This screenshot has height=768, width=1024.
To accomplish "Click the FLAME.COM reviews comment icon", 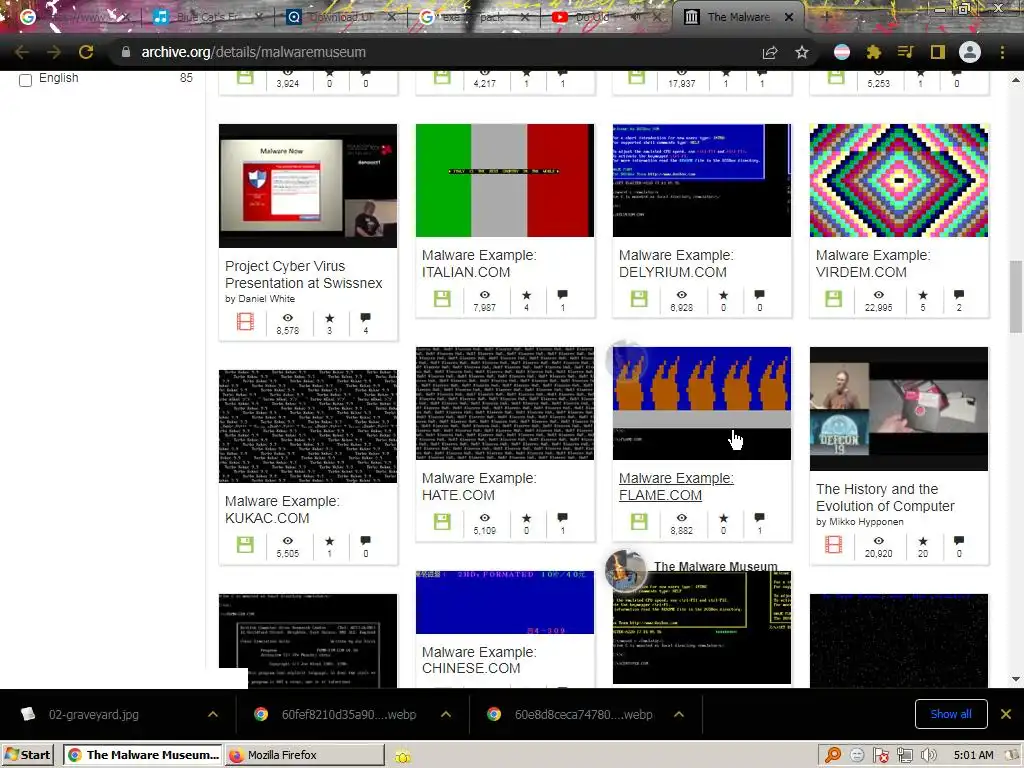I will (x=760, y=518).
